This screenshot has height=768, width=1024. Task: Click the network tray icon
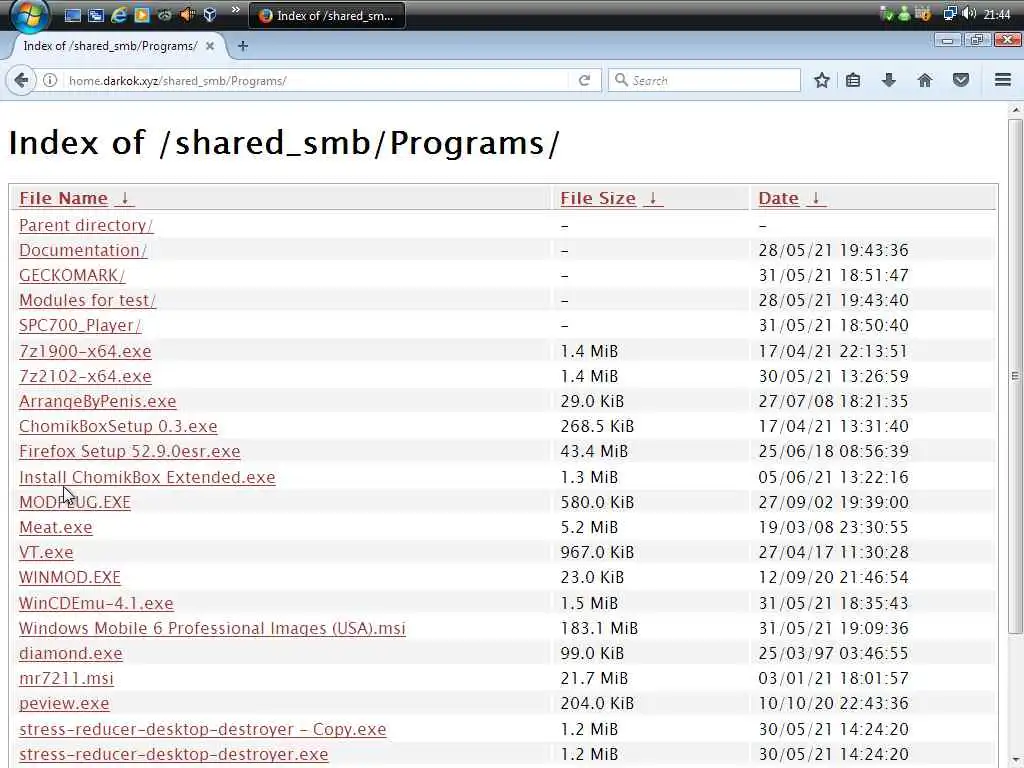[950, 14]
